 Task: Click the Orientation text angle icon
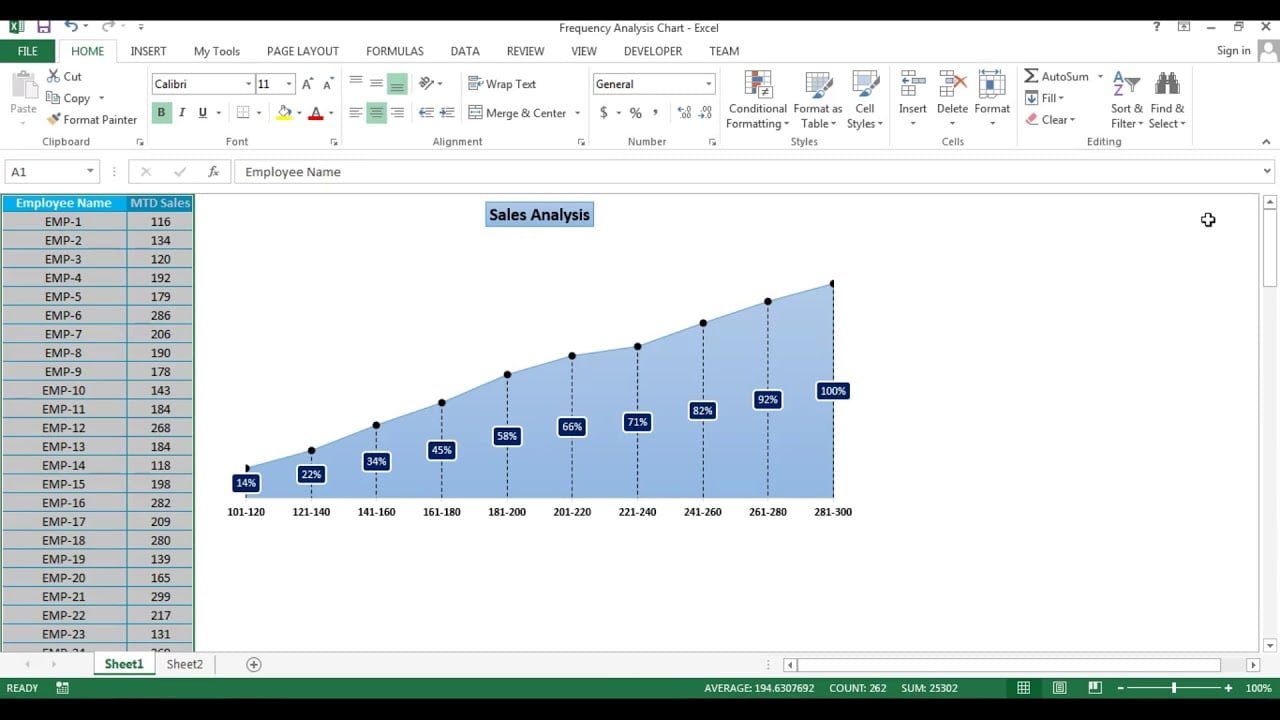pyautogui.click(x=427, y=84)
